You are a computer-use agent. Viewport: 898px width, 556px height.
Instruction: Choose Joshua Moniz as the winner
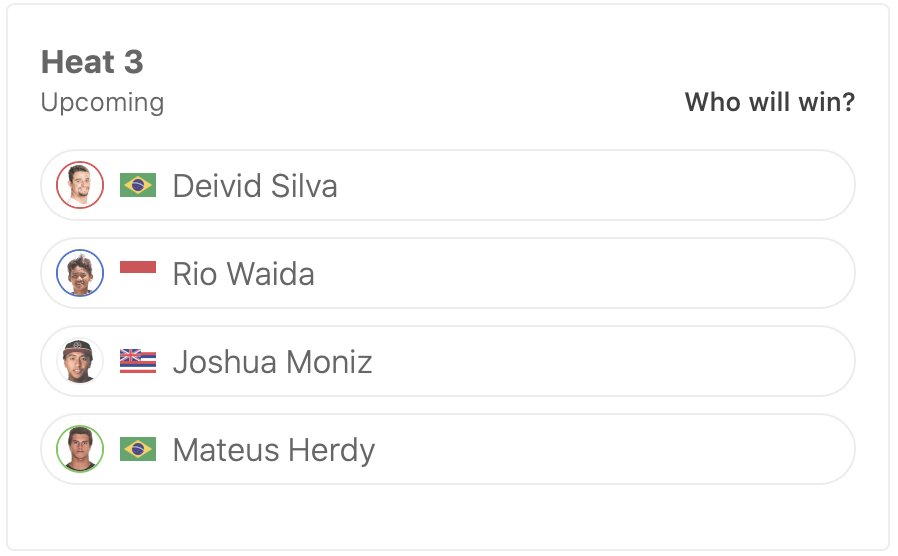tap(600, 361)
